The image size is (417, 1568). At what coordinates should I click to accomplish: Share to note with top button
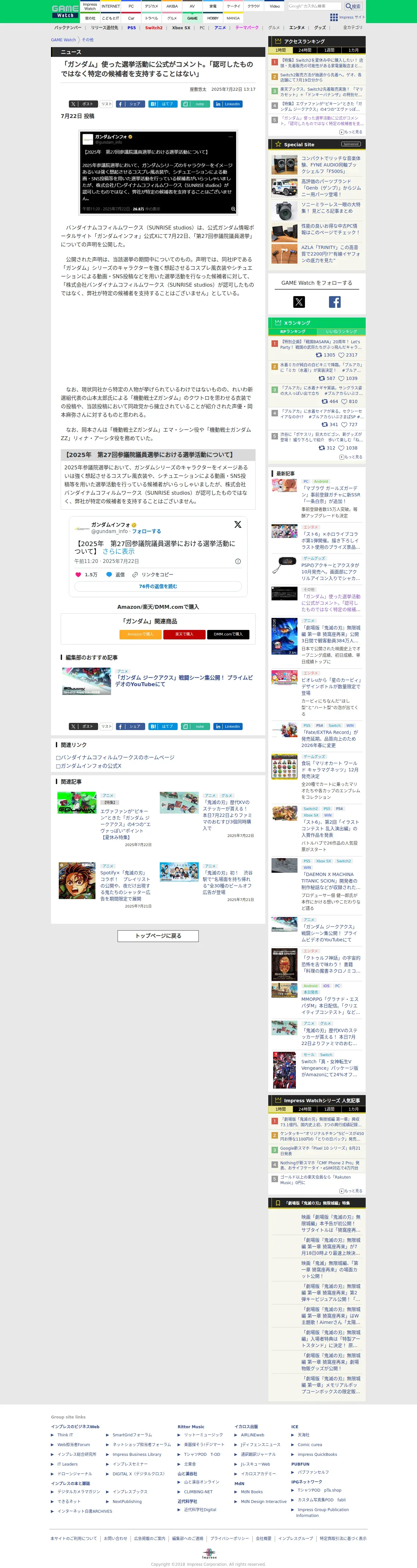pos(196,104)
